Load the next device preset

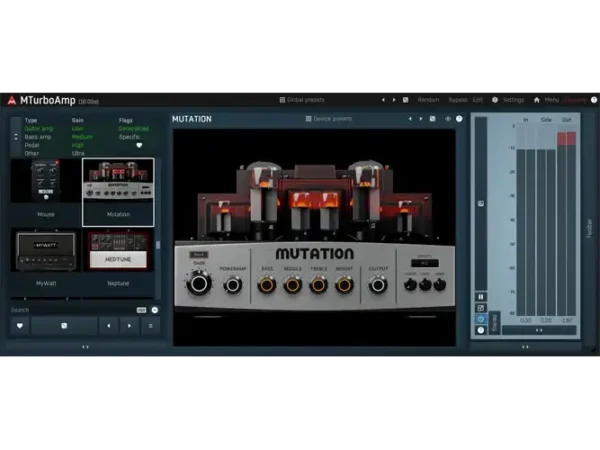(421, 119)
